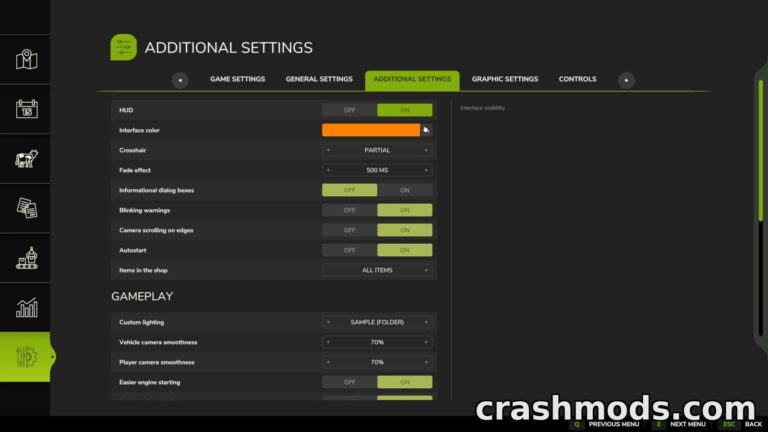Click Fade effect left arrow
Screen dimensions: 768x432
pyautogui.click(x=328, y=170)
